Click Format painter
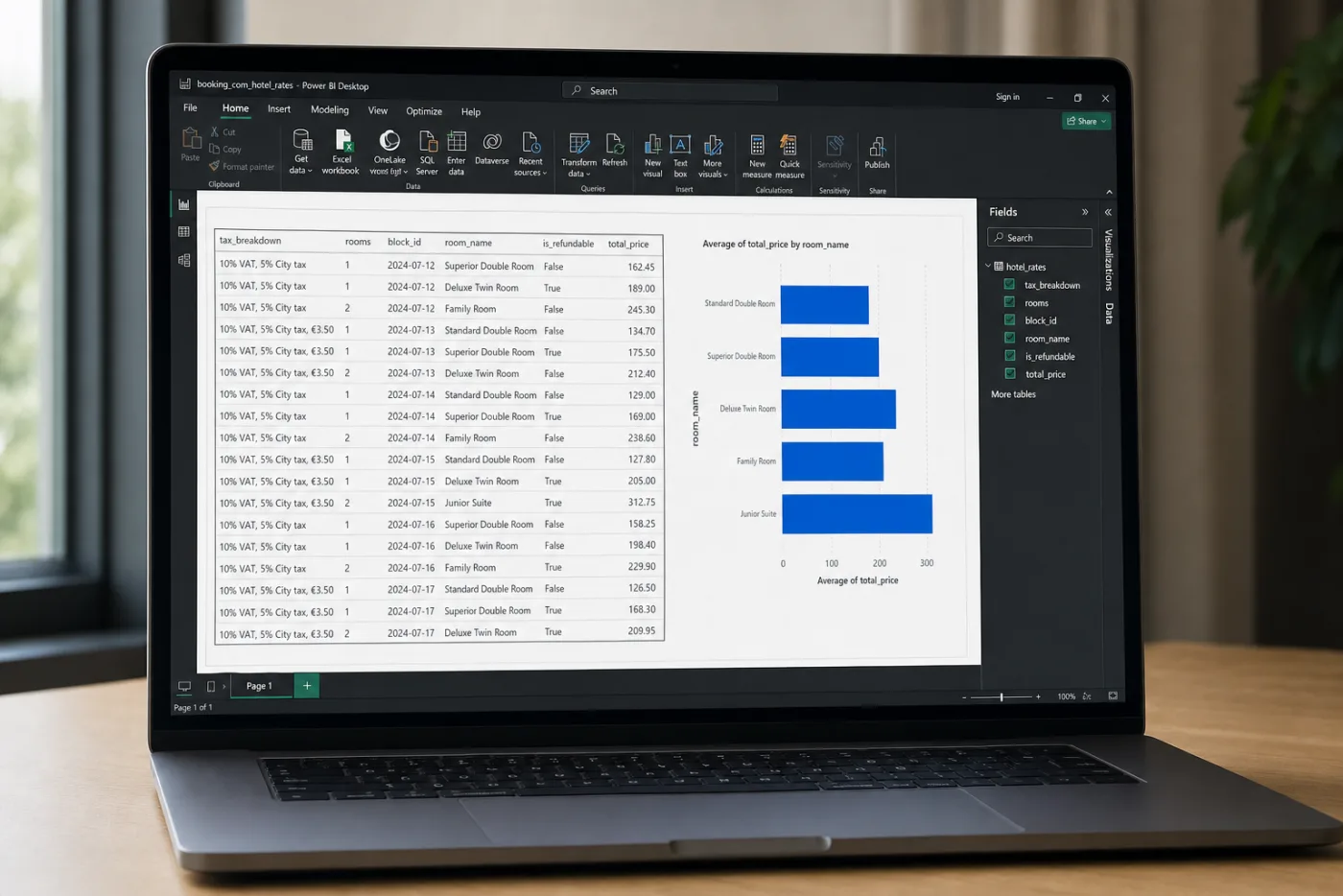The height and width of the screenshot is (896, 1343). [242, 167]
